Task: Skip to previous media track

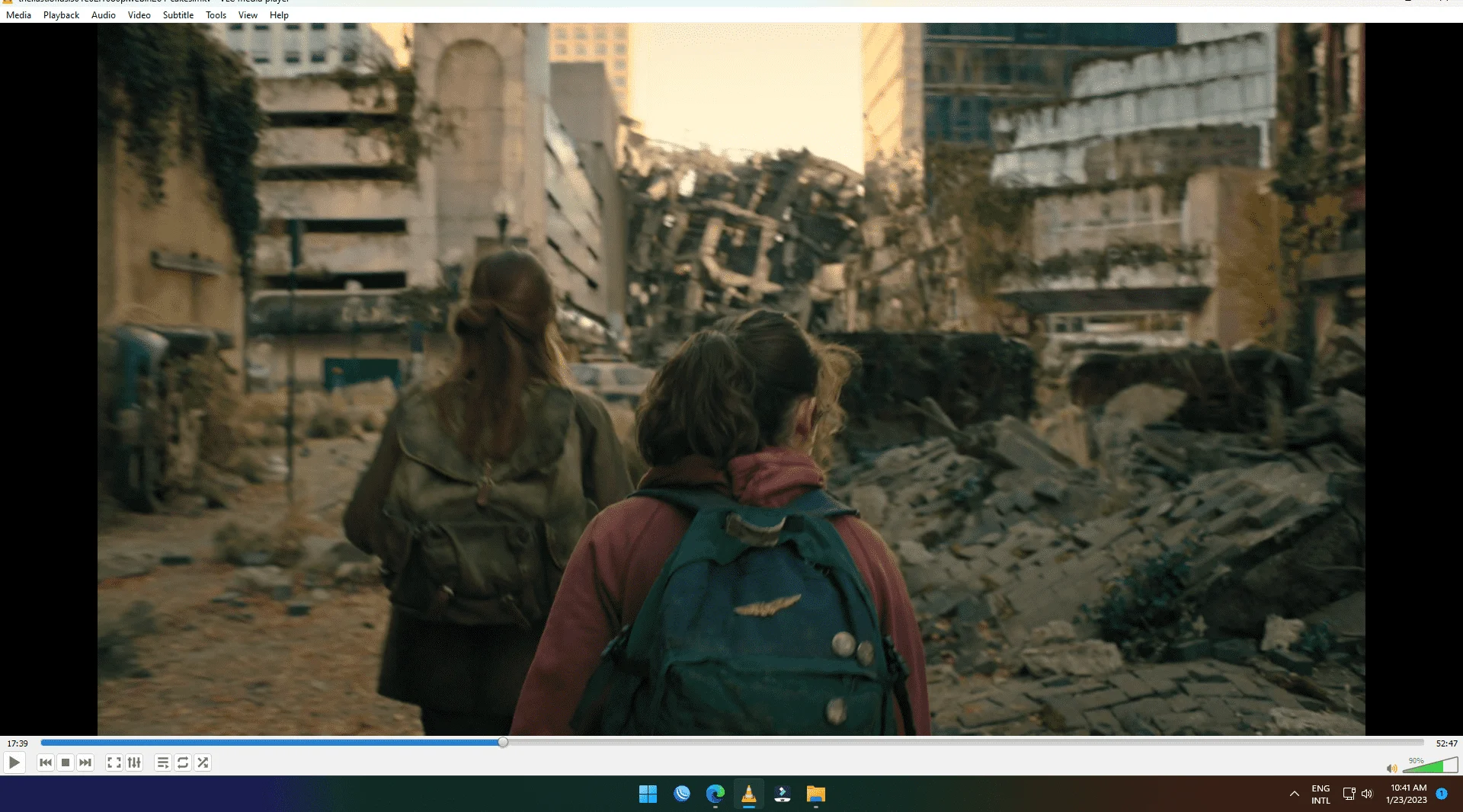Action: point(46,762)
